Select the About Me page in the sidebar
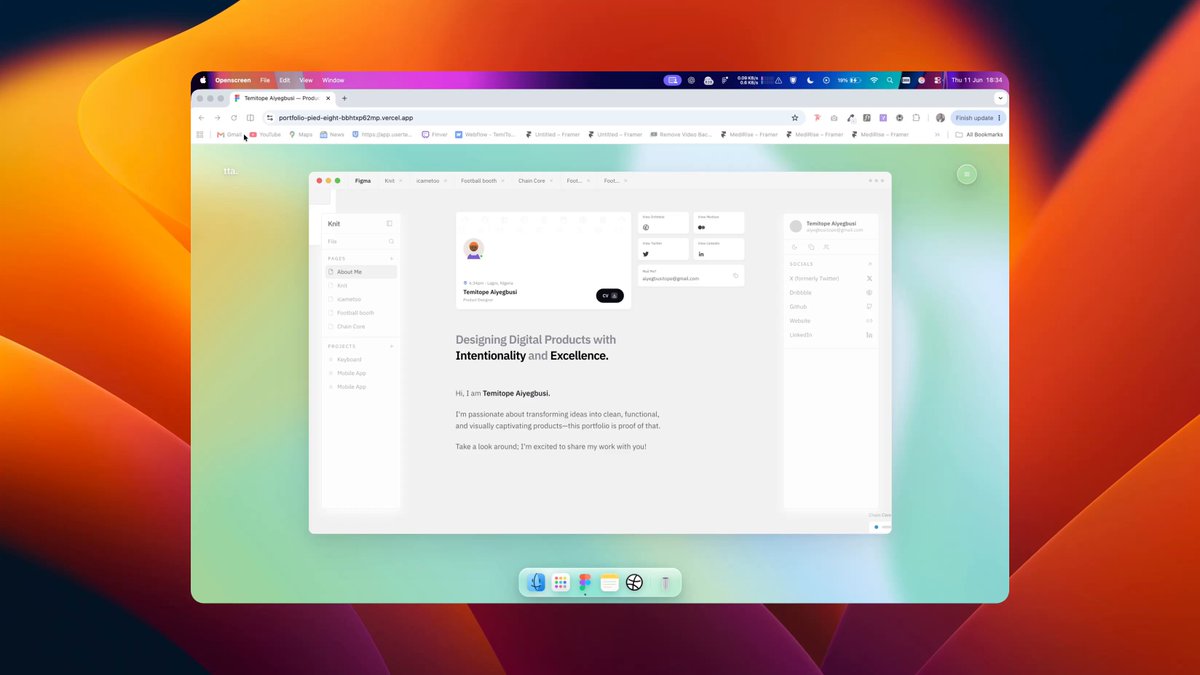This screenshot has width=1200, height=675. tap(361, 272)
